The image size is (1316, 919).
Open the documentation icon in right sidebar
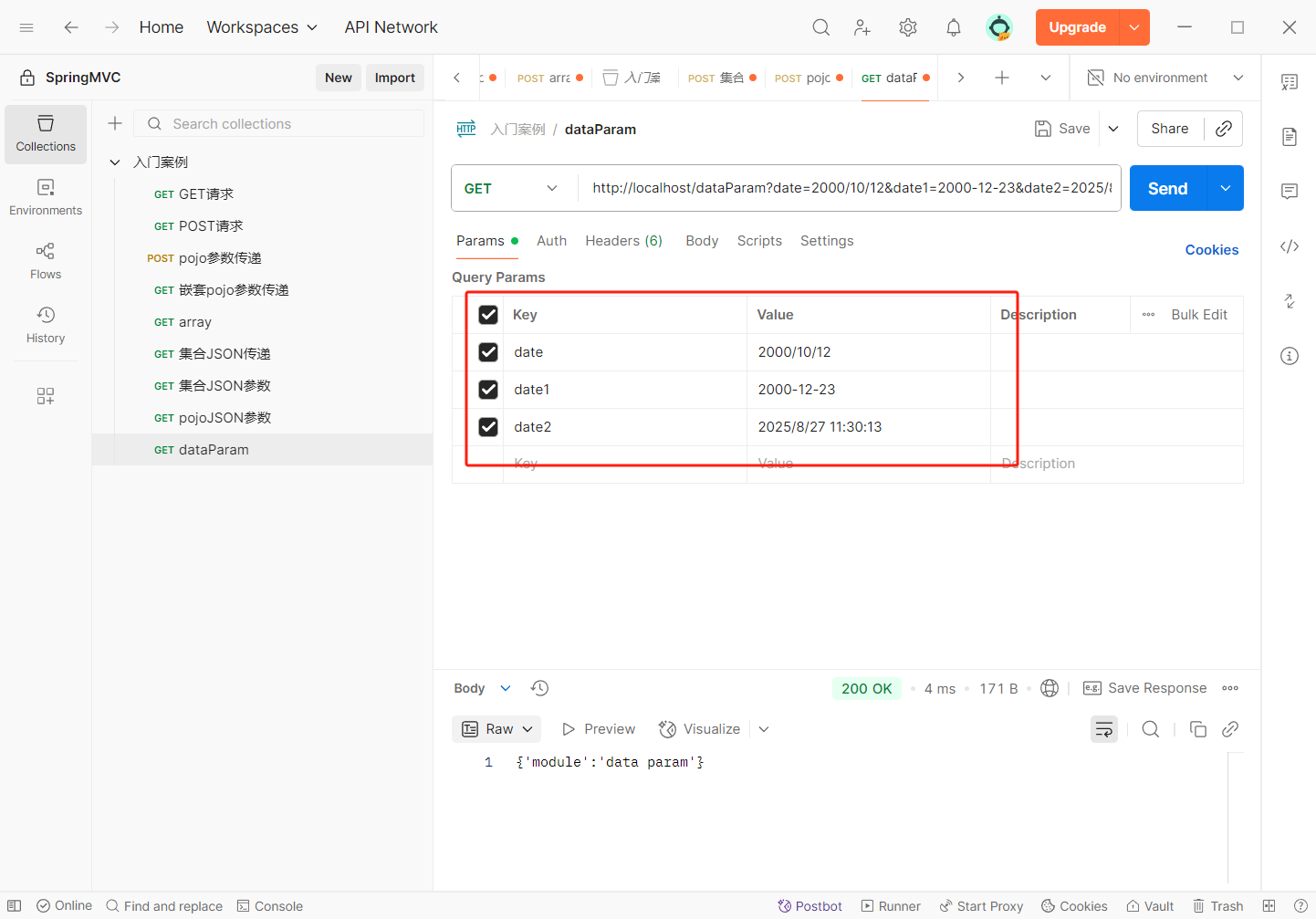point(1290,137)
